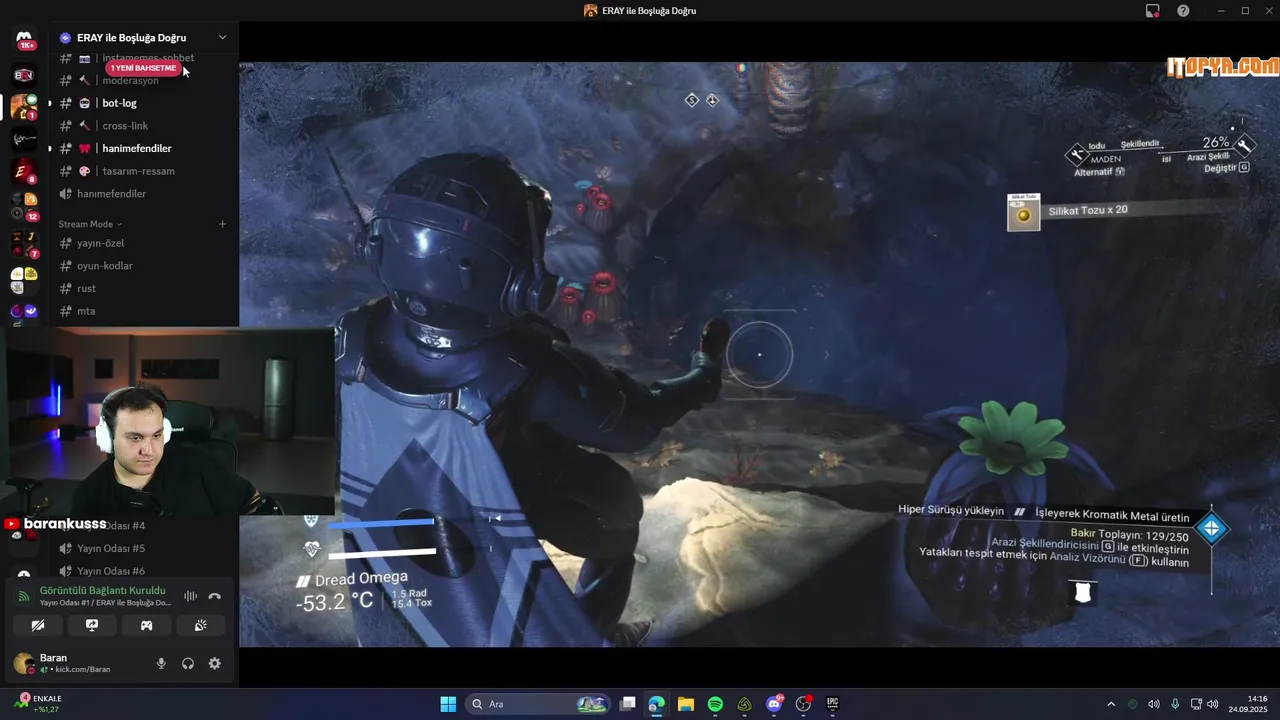Open system tray microphone indicator

1175,704
